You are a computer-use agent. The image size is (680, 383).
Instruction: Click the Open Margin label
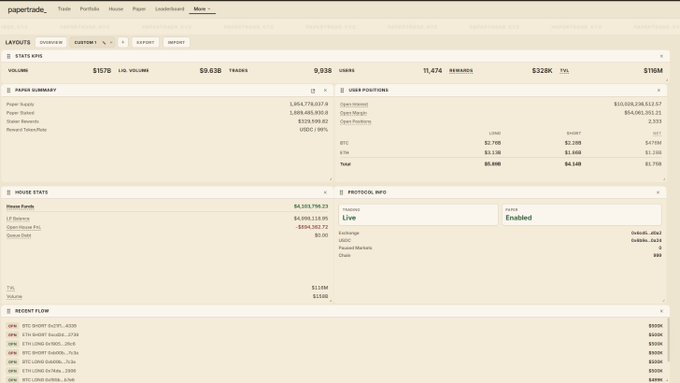click(x=353, y=113)
